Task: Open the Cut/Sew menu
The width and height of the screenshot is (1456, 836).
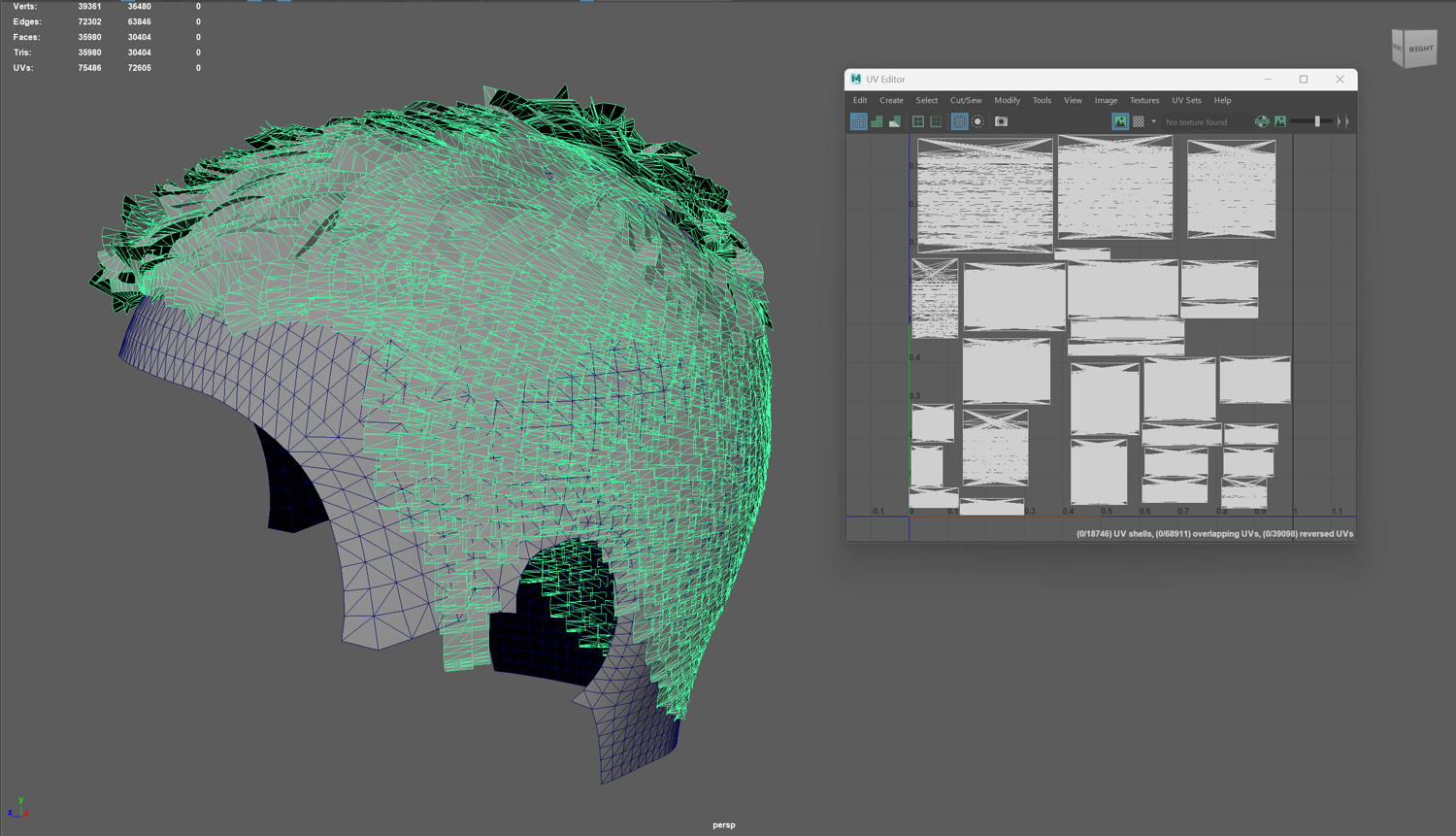Action: click(x=966, y=100)
